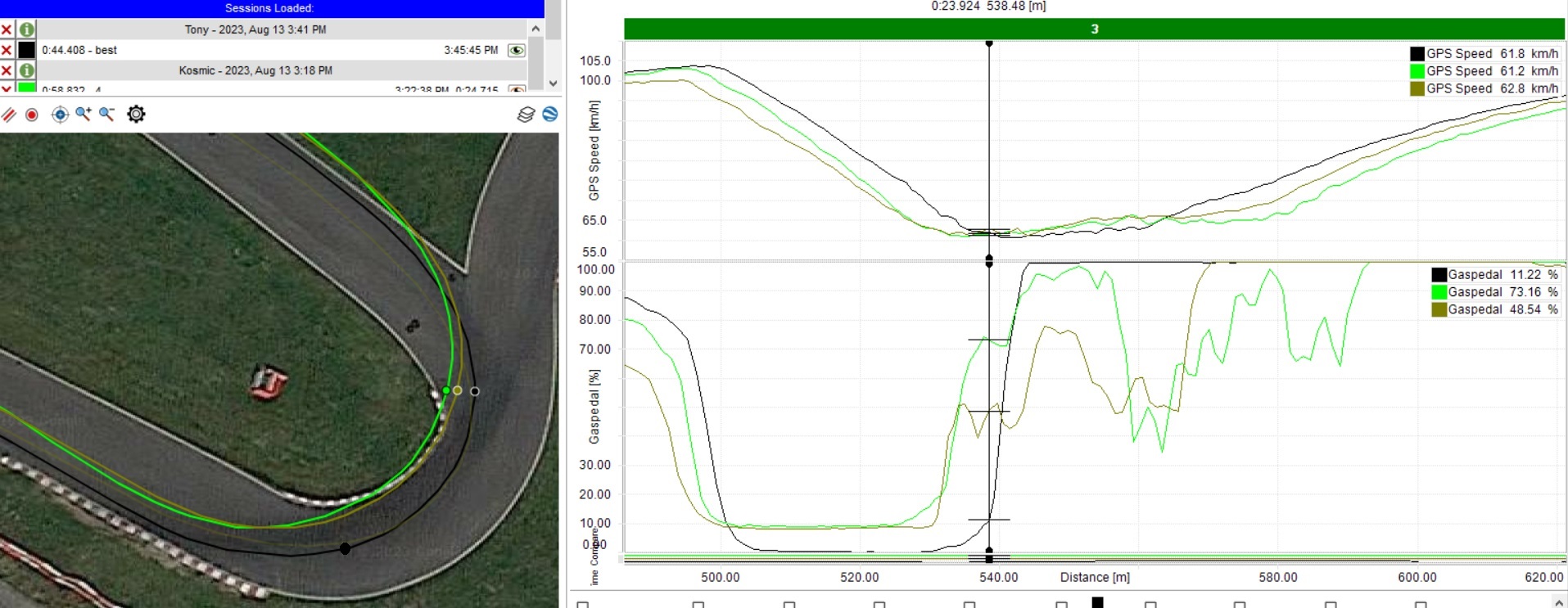Select the Tony - 2023, Aug 13 session header
The width and height of the screenshot is (1568, 608).
pos(255,29)
